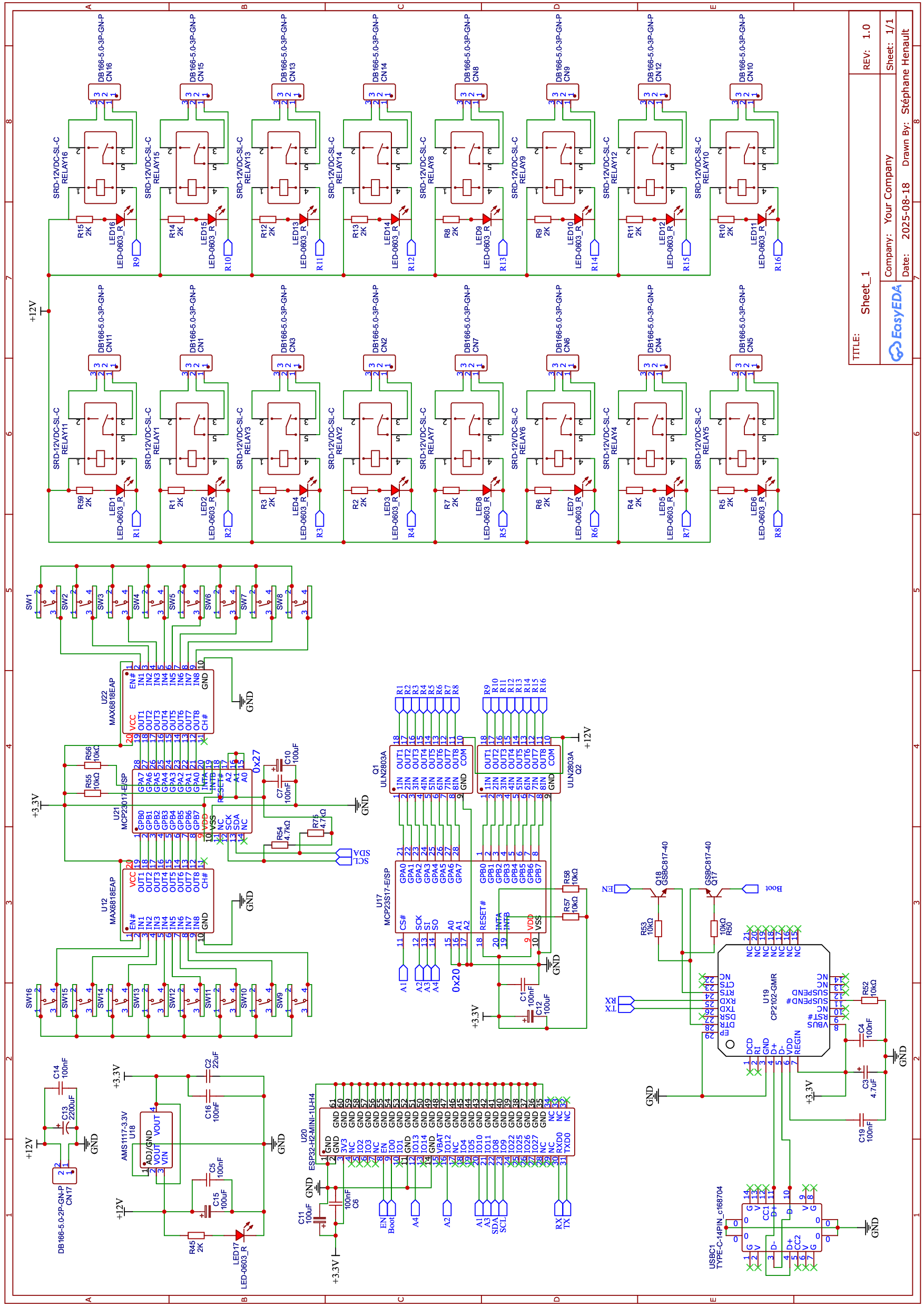Click the "R75" designator label
The width and height of the screenshot is (924, 1307).
316,821
